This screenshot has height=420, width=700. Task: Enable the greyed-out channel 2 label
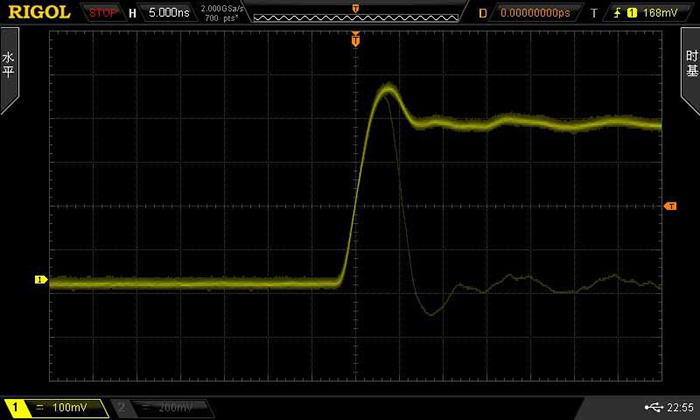[121, 408]
